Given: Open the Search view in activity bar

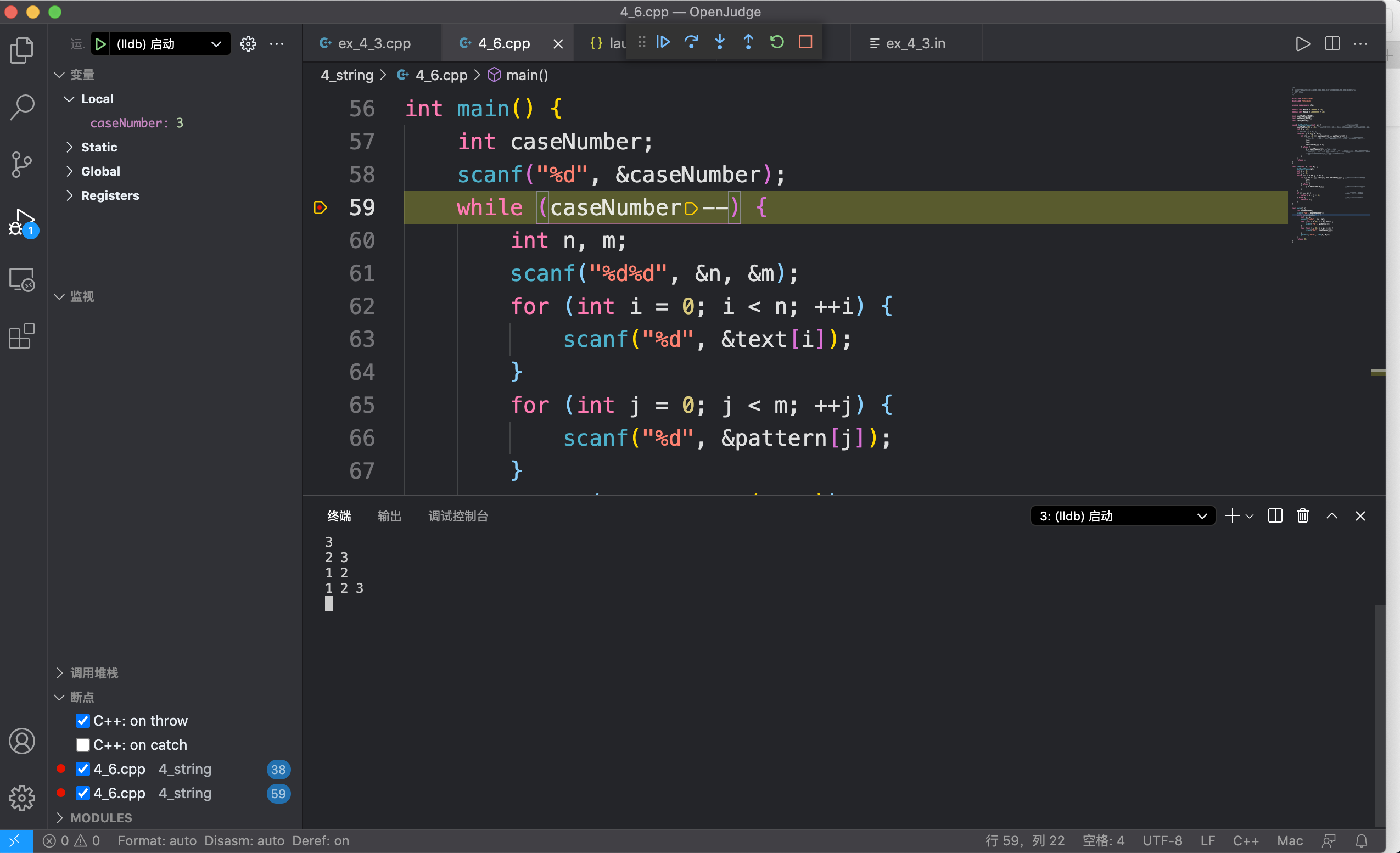Looking at the screenshot, I should coord(22,107).
